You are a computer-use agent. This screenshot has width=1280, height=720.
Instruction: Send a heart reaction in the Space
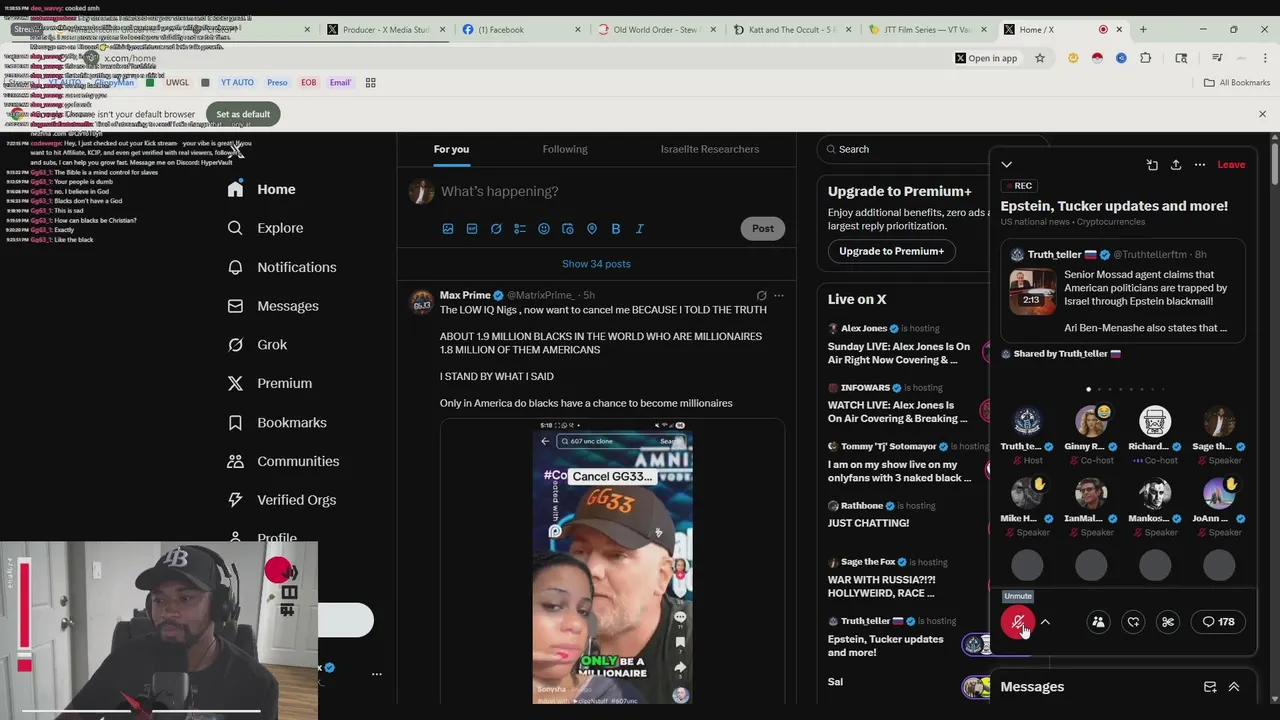pyautogui.click(x=1133, y=622)
